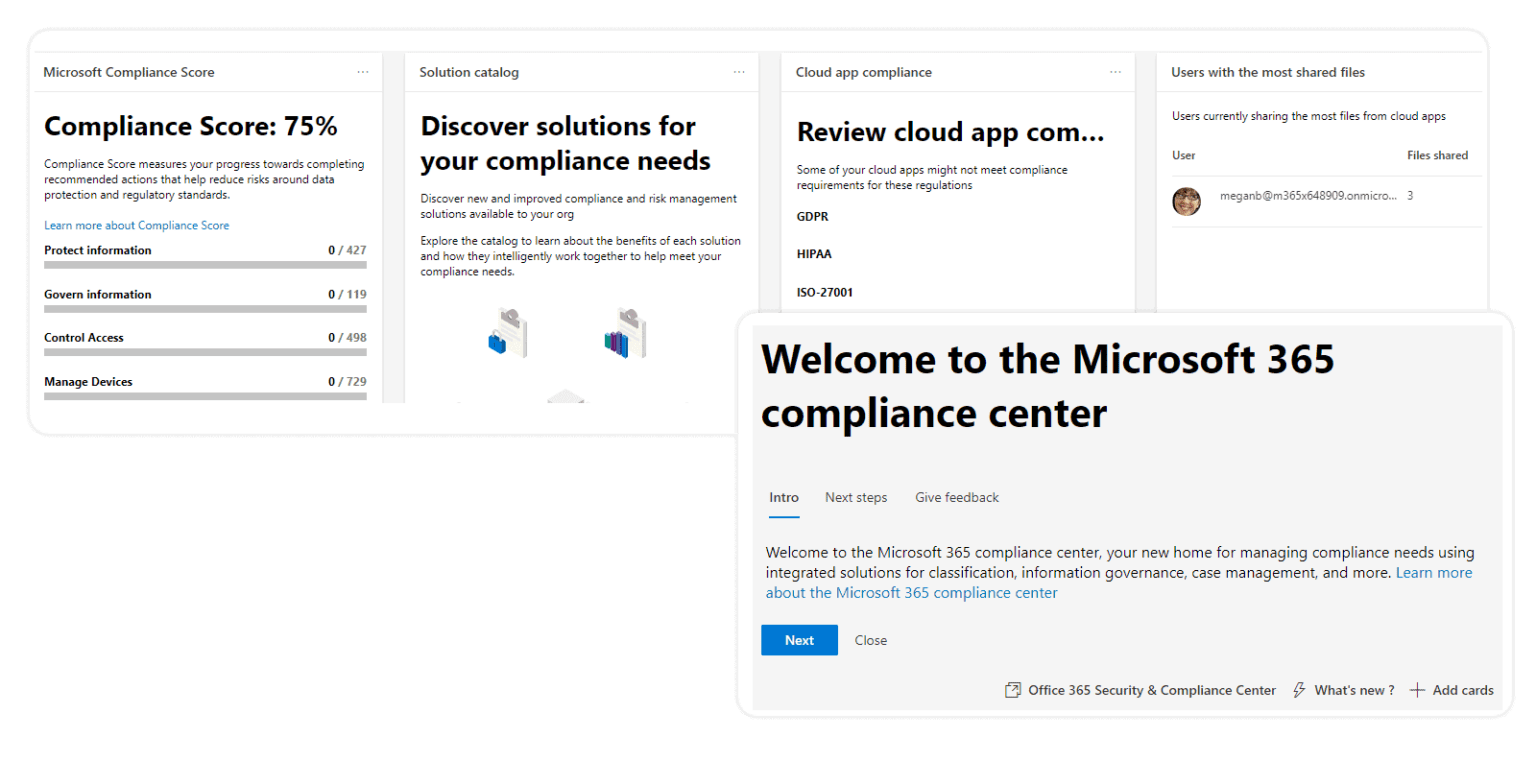Switch to the Give feedback tab
The height and width of the screenshot is (761, 1536).
pyautogui.click(x=957, y=497)
